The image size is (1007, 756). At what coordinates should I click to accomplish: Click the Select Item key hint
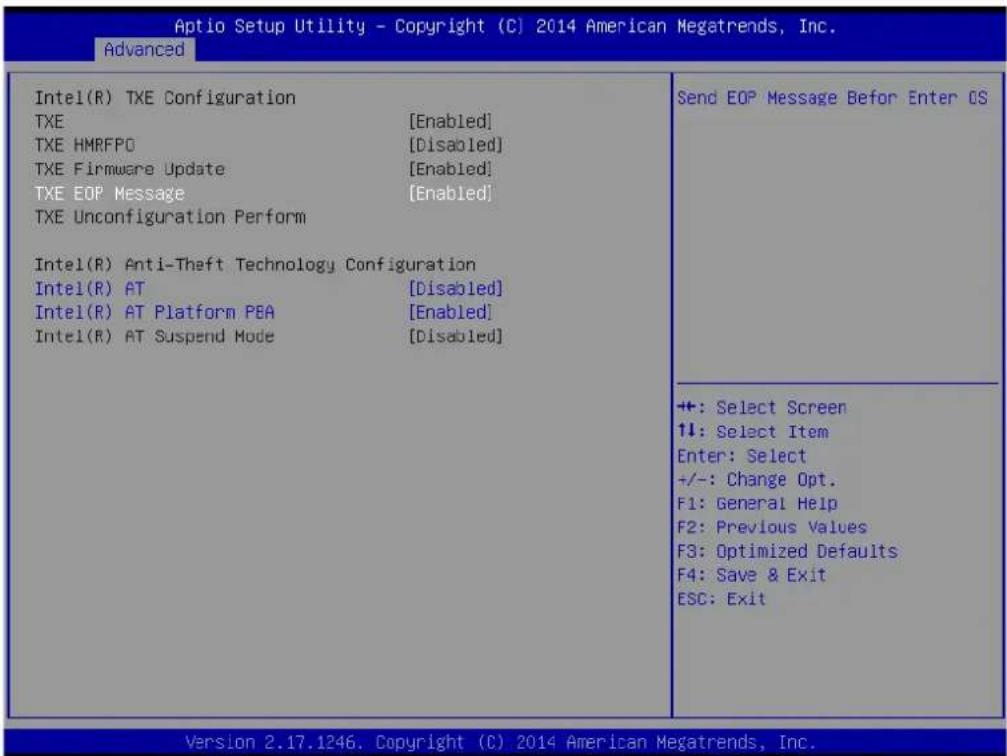[x=753, y=432]
